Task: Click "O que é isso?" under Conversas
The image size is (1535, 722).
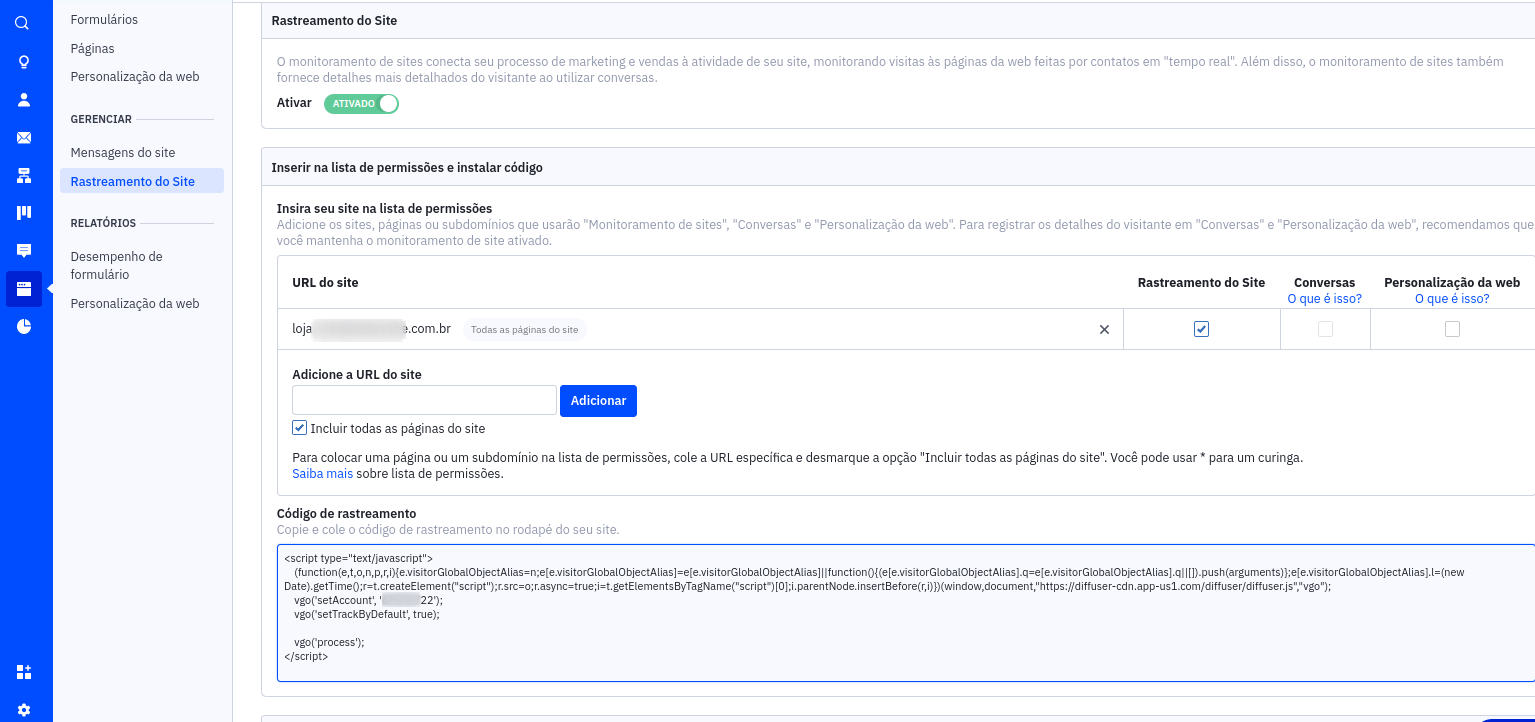Action: point(1324,299)
